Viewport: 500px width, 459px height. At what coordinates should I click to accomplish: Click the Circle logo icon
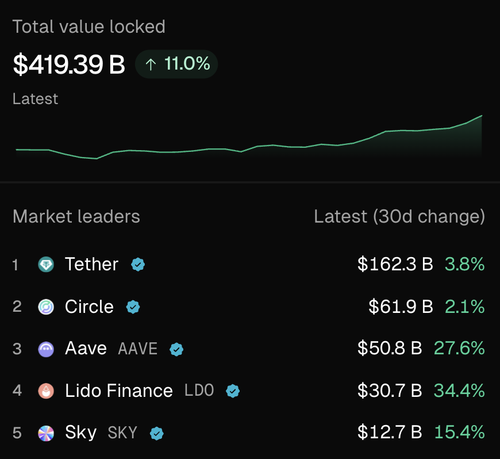(46, 307)
